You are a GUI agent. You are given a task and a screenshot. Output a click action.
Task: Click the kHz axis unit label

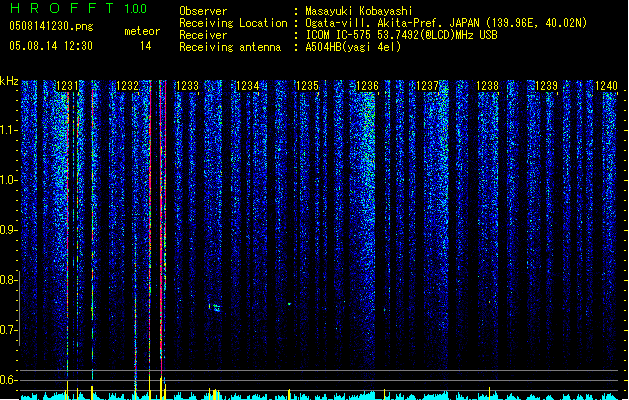coord(9,81)
